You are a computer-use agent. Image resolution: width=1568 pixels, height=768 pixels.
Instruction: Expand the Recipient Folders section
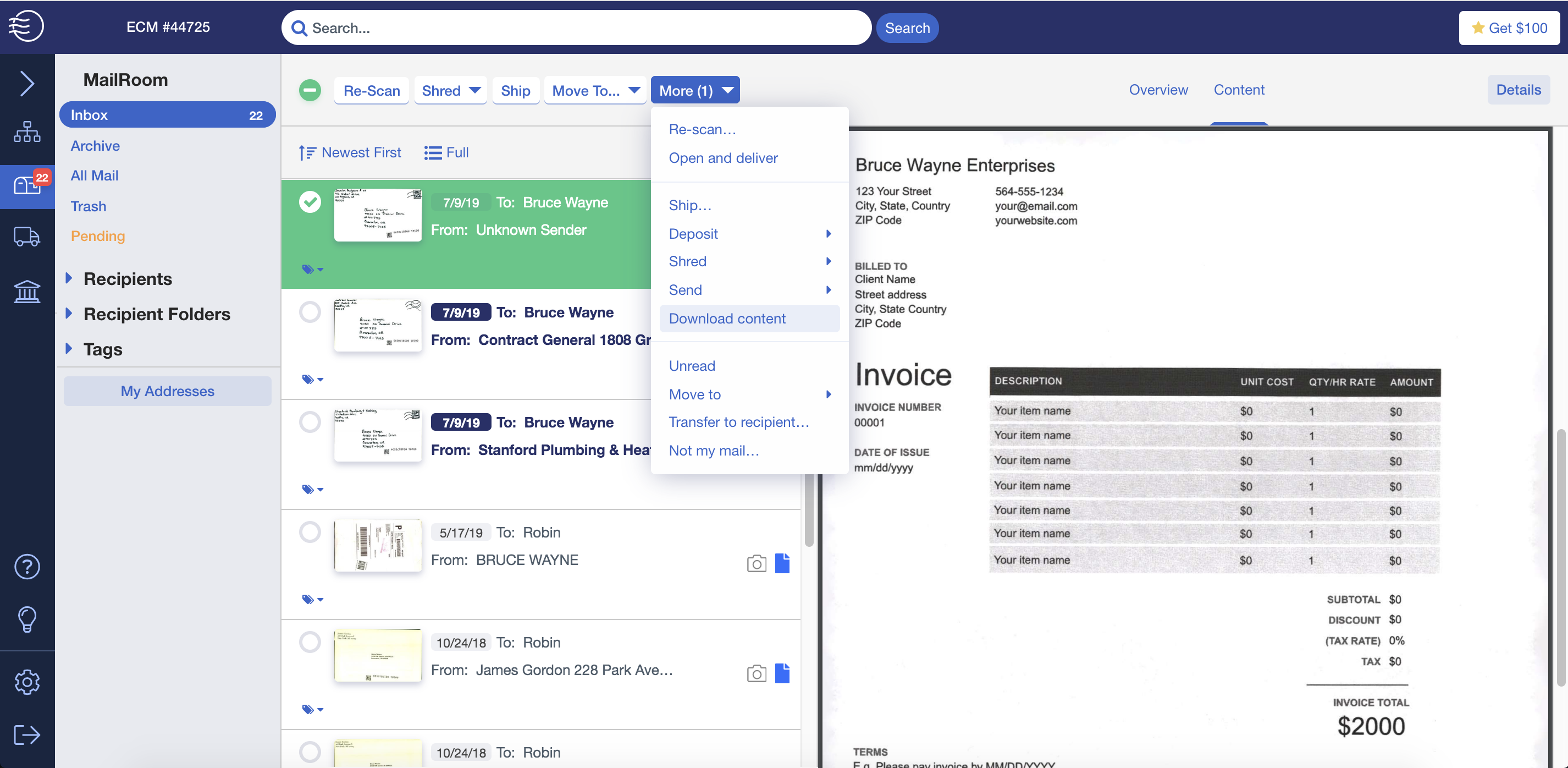point(69,314)
